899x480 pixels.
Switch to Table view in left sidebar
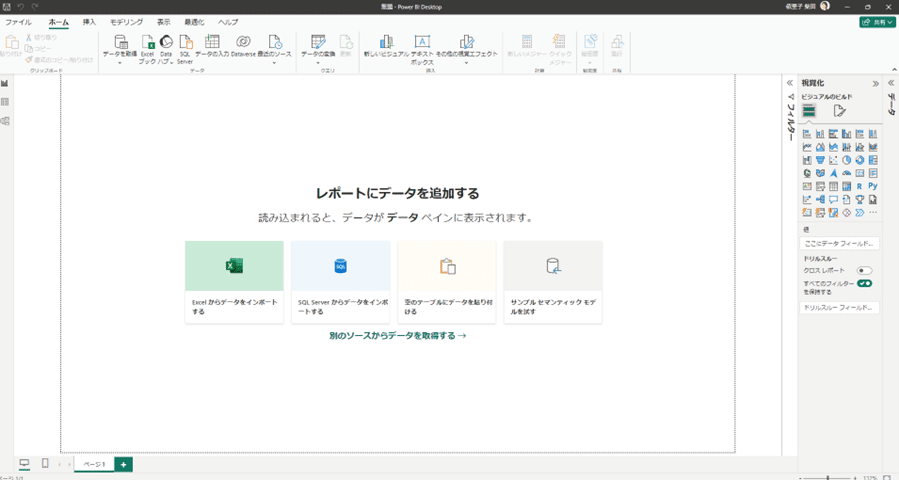5,102
